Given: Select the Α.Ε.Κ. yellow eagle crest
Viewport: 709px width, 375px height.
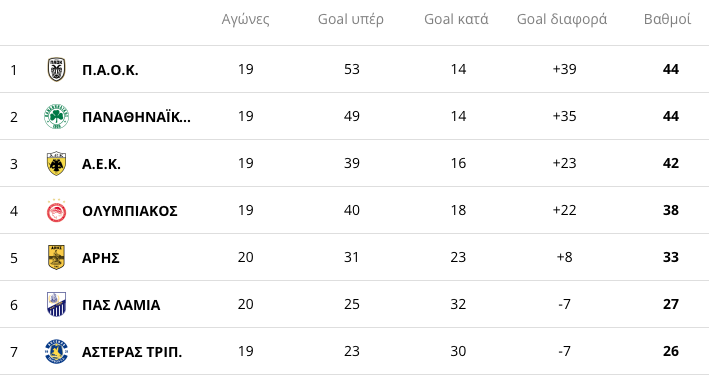Looking at the screenshot, I should (57, 163).
